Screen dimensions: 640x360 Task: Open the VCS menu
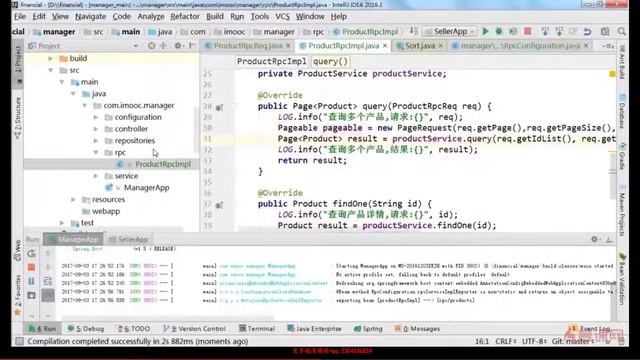(x=282, y=17)
